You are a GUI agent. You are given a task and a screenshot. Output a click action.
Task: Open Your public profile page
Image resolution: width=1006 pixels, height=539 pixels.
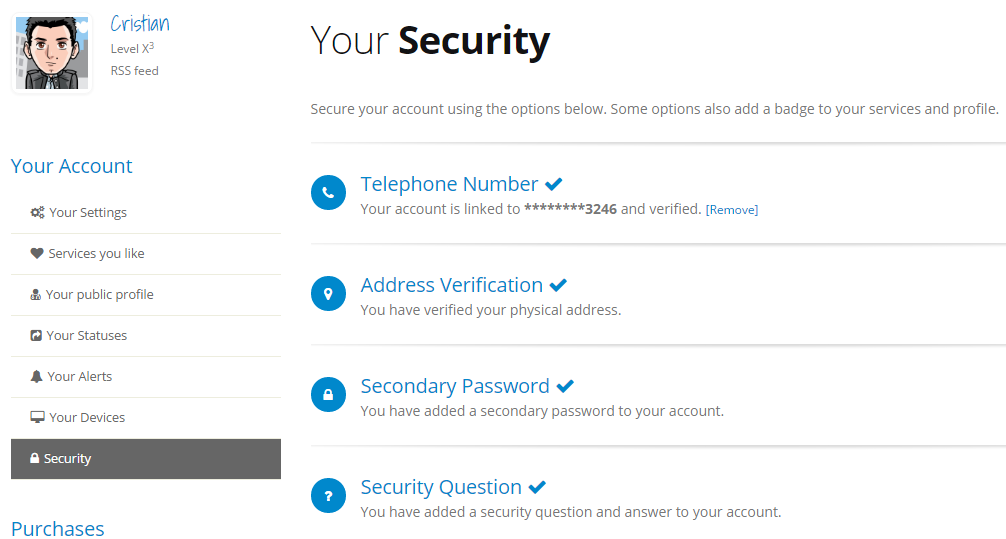point(99,295)
